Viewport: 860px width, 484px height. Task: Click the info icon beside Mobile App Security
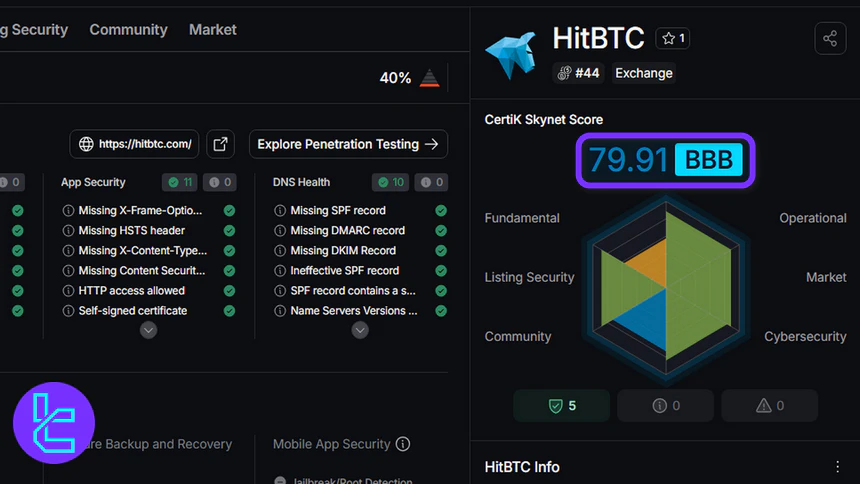[403, 444]
